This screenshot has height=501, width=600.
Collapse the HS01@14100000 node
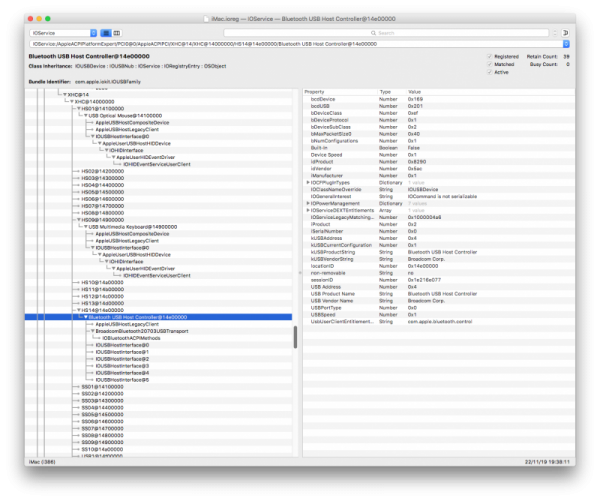coord(79,109)
